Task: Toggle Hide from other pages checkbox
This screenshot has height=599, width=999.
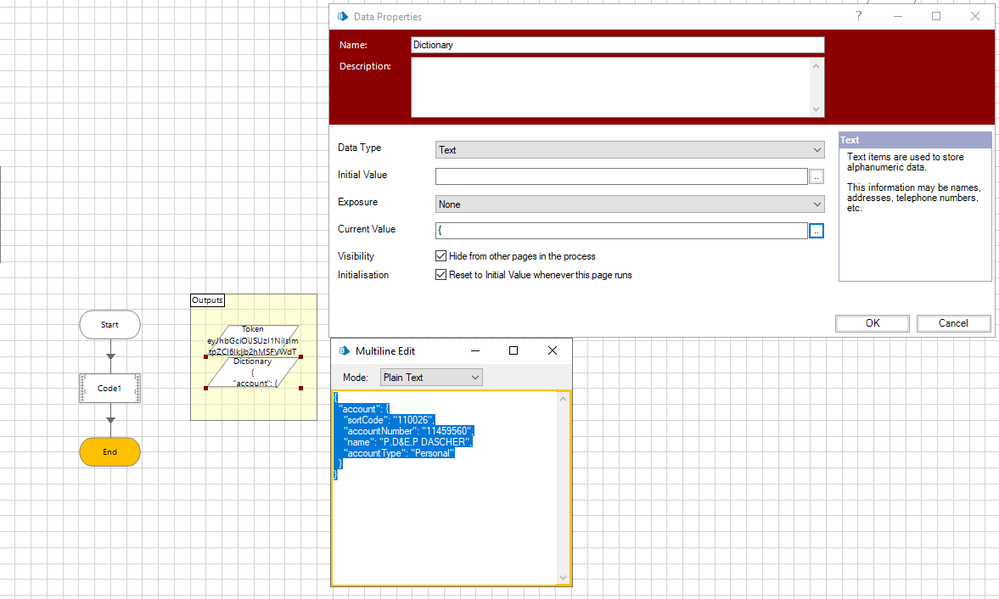Action: tap(441, 257)
